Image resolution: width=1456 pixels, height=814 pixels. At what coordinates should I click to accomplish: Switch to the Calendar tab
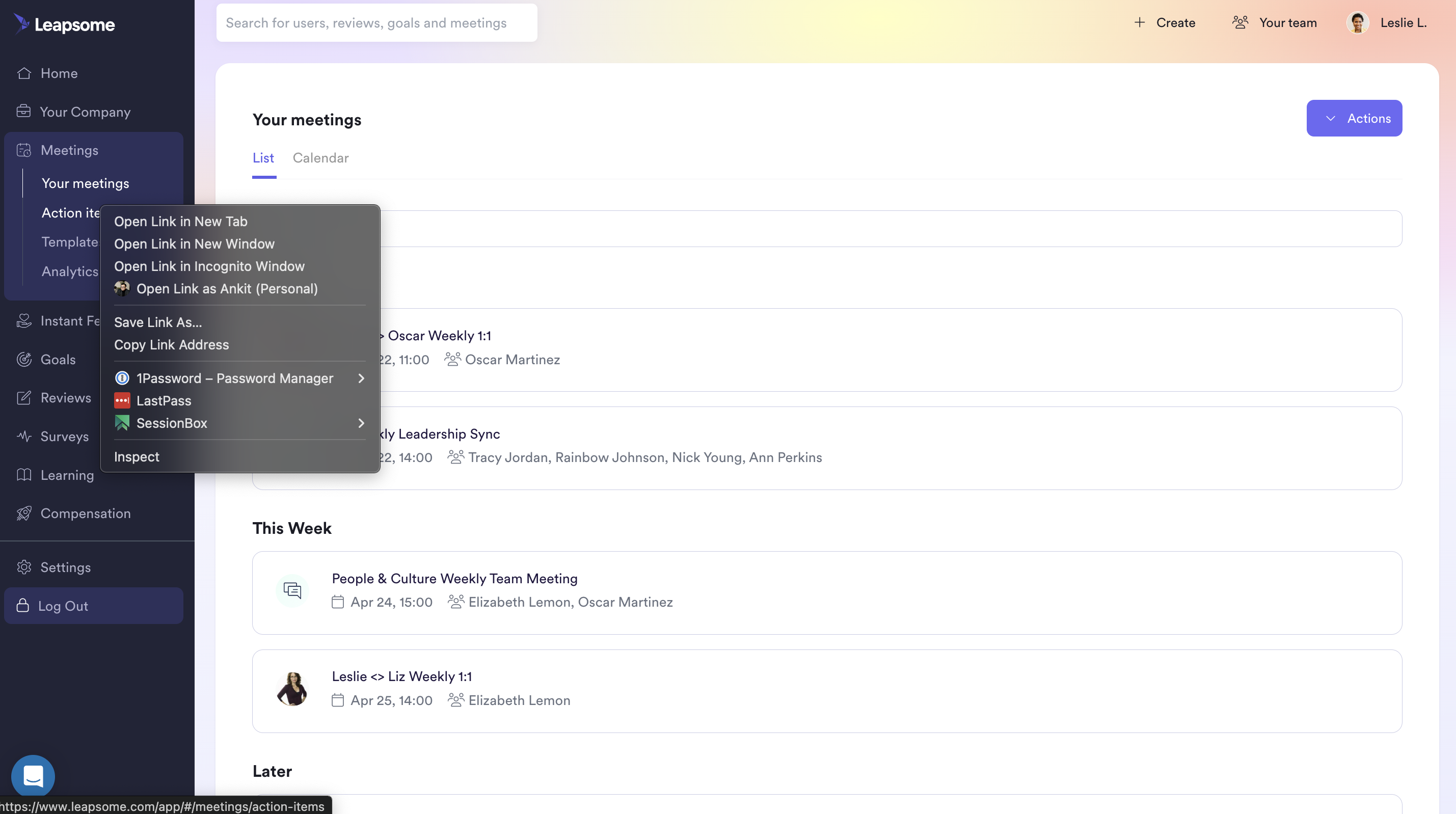(x=320, y=158)
